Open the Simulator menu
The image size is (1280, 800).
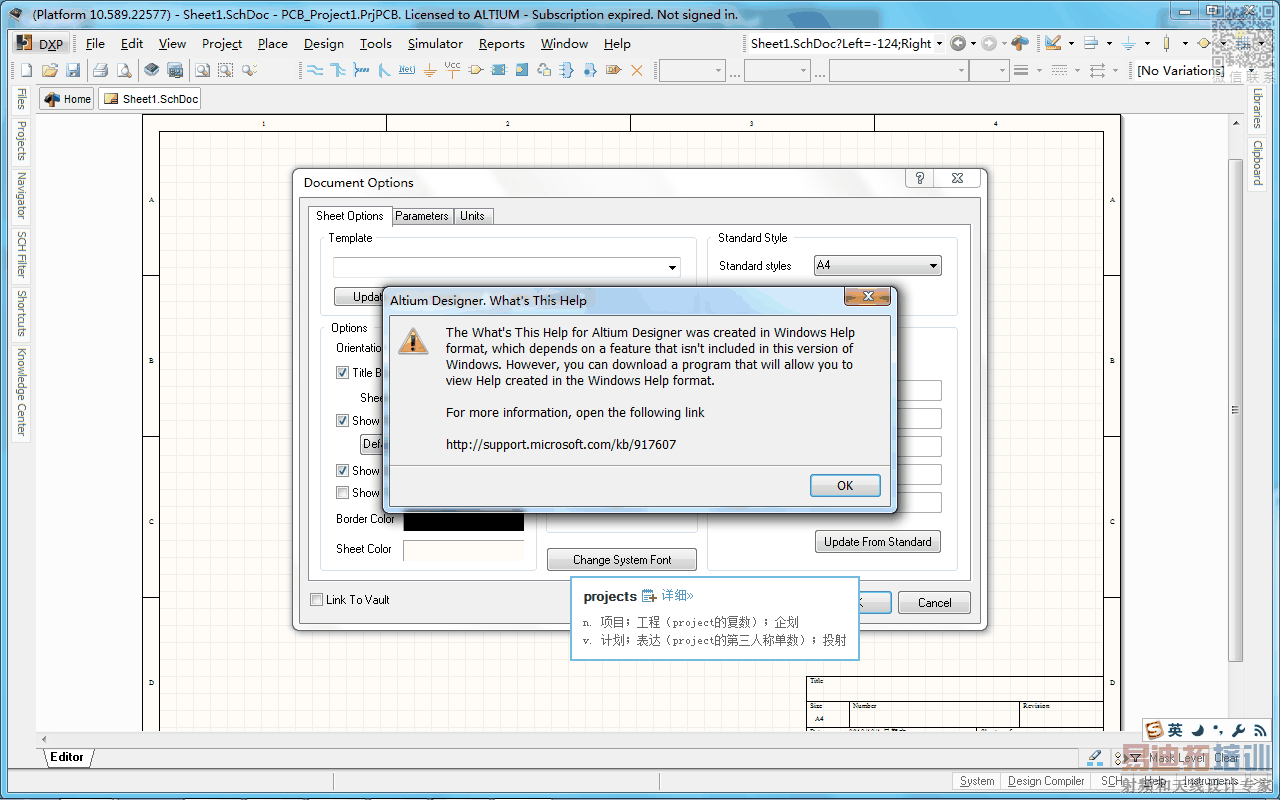(435, 44)
